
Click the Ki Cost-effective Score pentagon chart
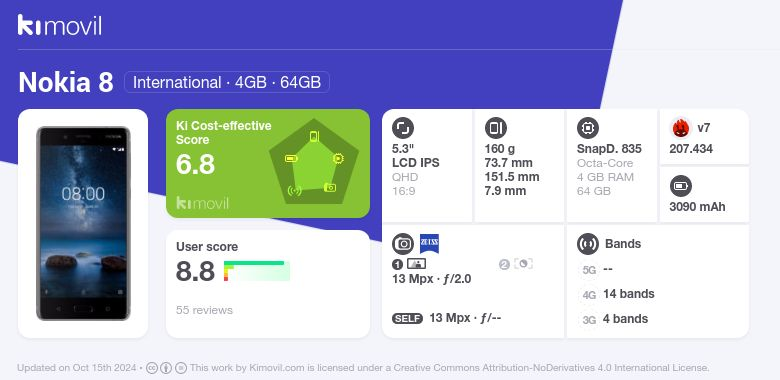click(x=314, y=162)
